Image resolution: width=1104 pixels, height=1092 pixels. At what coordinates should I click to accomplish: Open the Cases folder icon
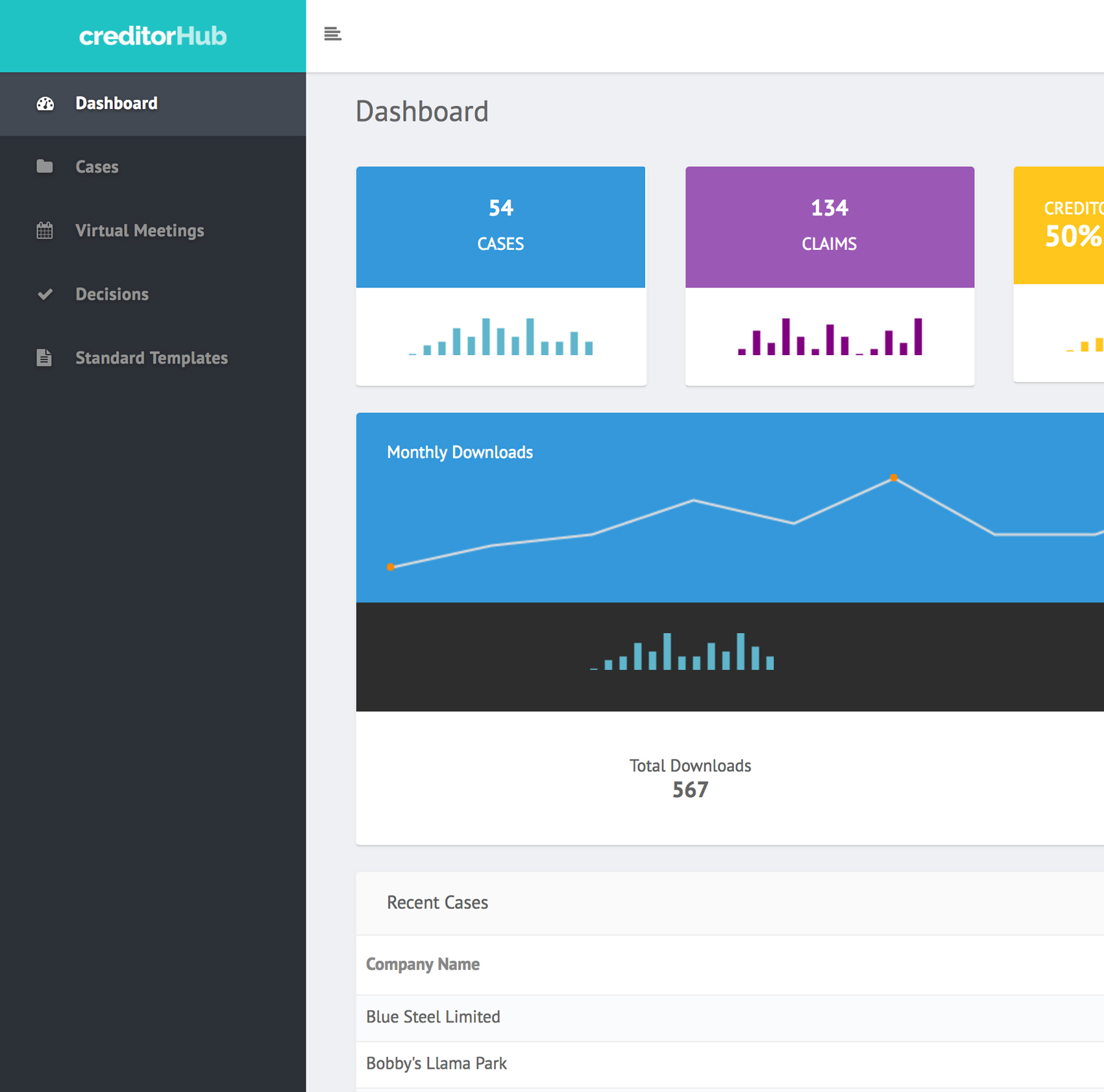[44, 167]
